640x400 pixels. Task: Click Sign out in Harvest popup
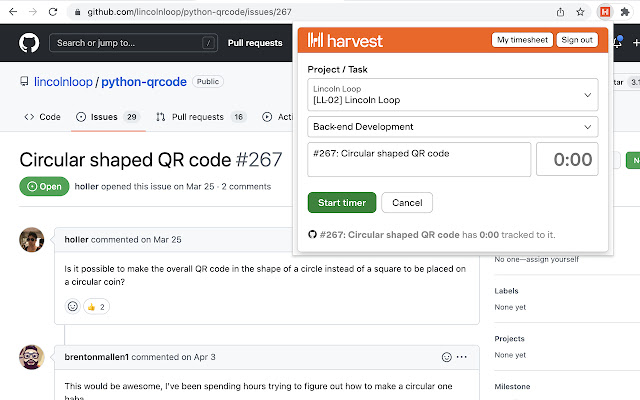click(577, 40)
